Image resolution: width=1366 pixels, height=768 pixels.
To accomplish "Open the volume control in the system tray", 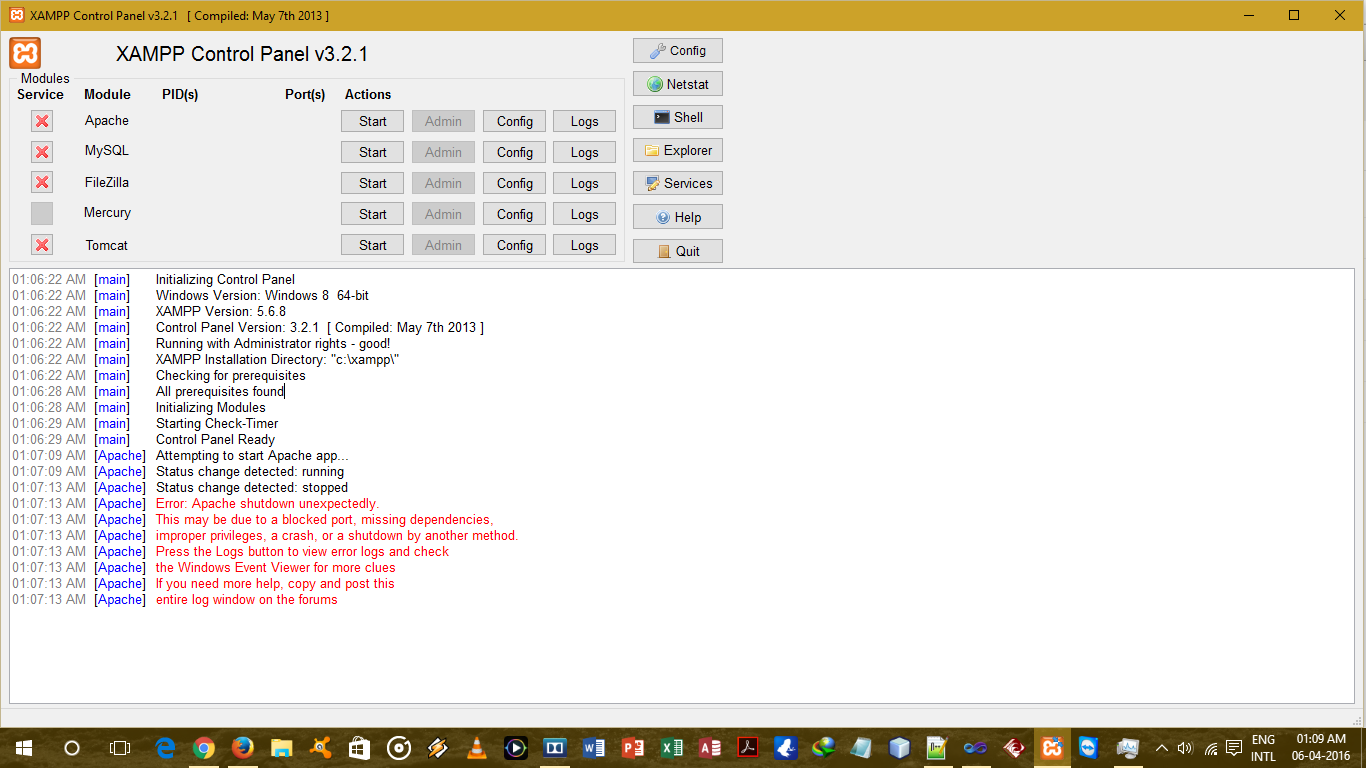I will click(1185, 748).
